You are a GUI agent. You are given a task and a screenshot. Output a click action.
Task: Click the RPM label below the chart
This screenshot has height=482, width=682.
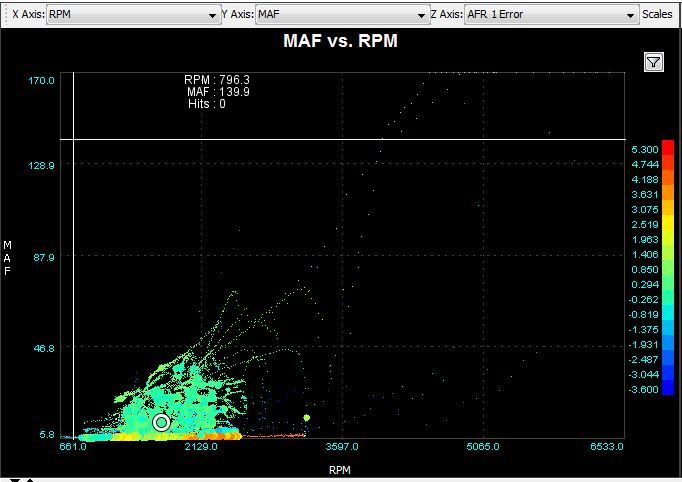[x=340, y=470]
